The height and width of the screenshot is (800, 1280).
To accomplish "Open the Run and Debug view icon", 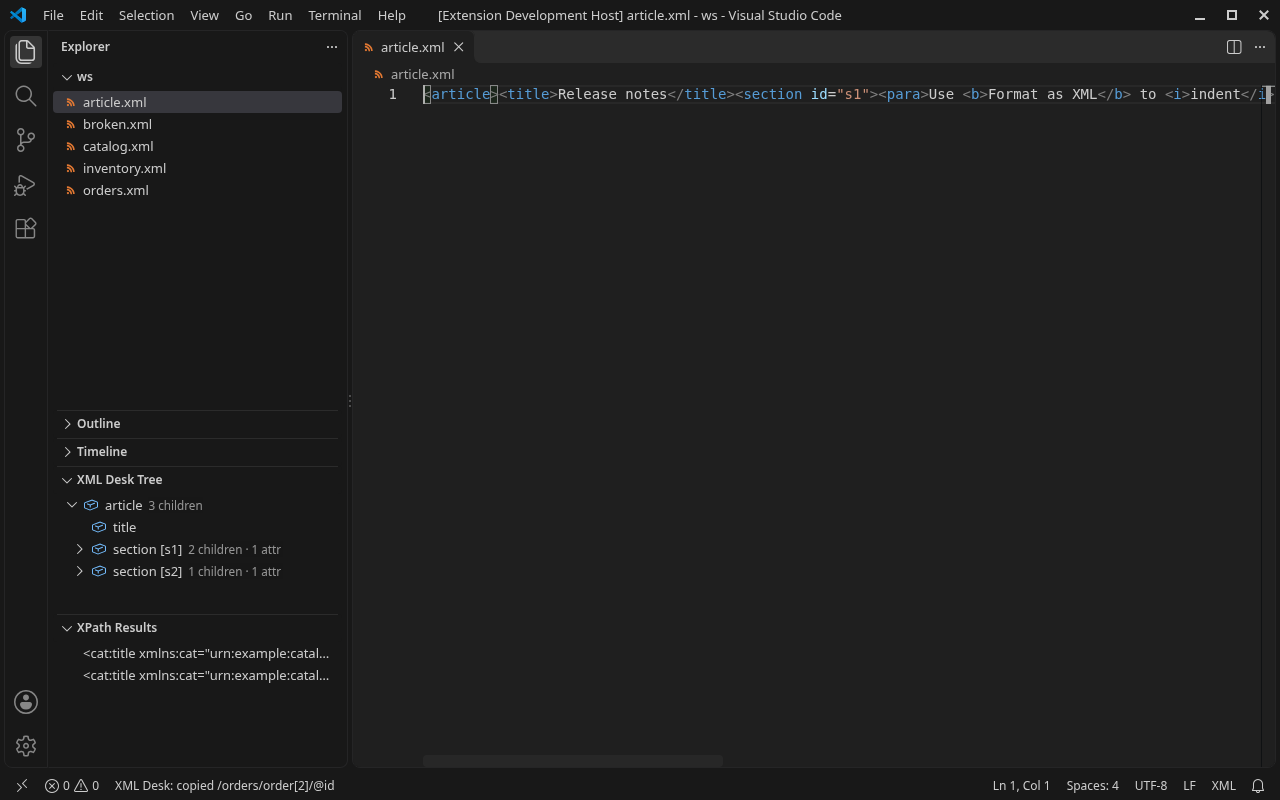I will click(x=26, y=184).
